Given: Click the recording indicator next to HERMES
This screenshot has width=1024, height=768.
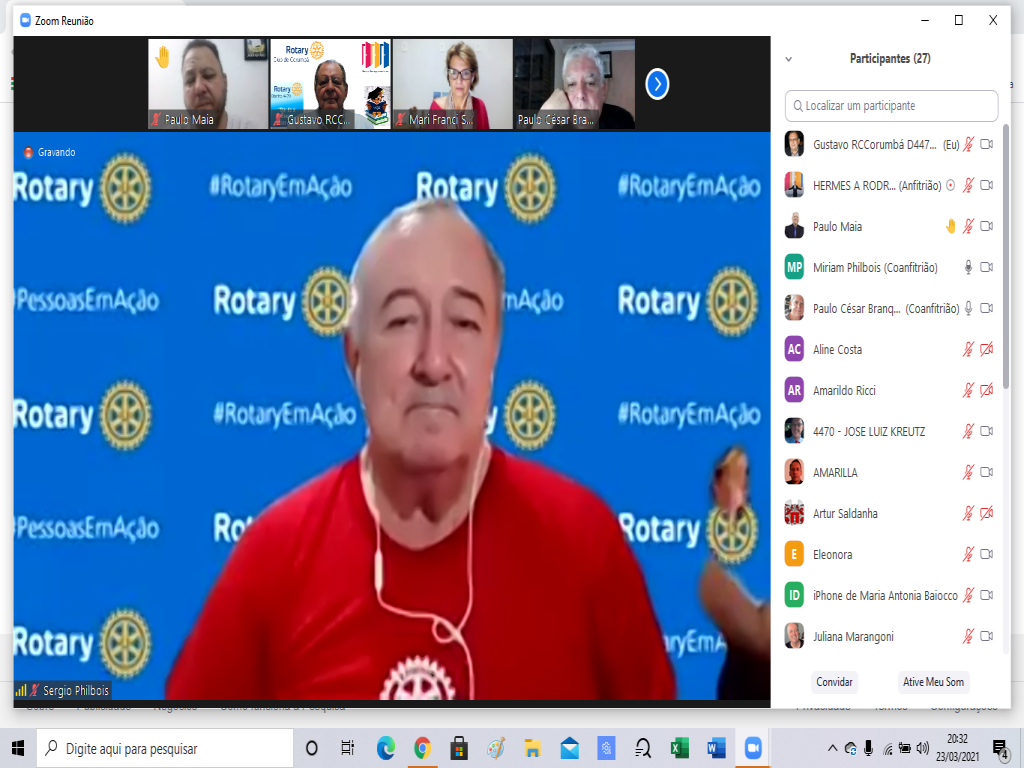Looking at the screenshot, I should 950,185.
